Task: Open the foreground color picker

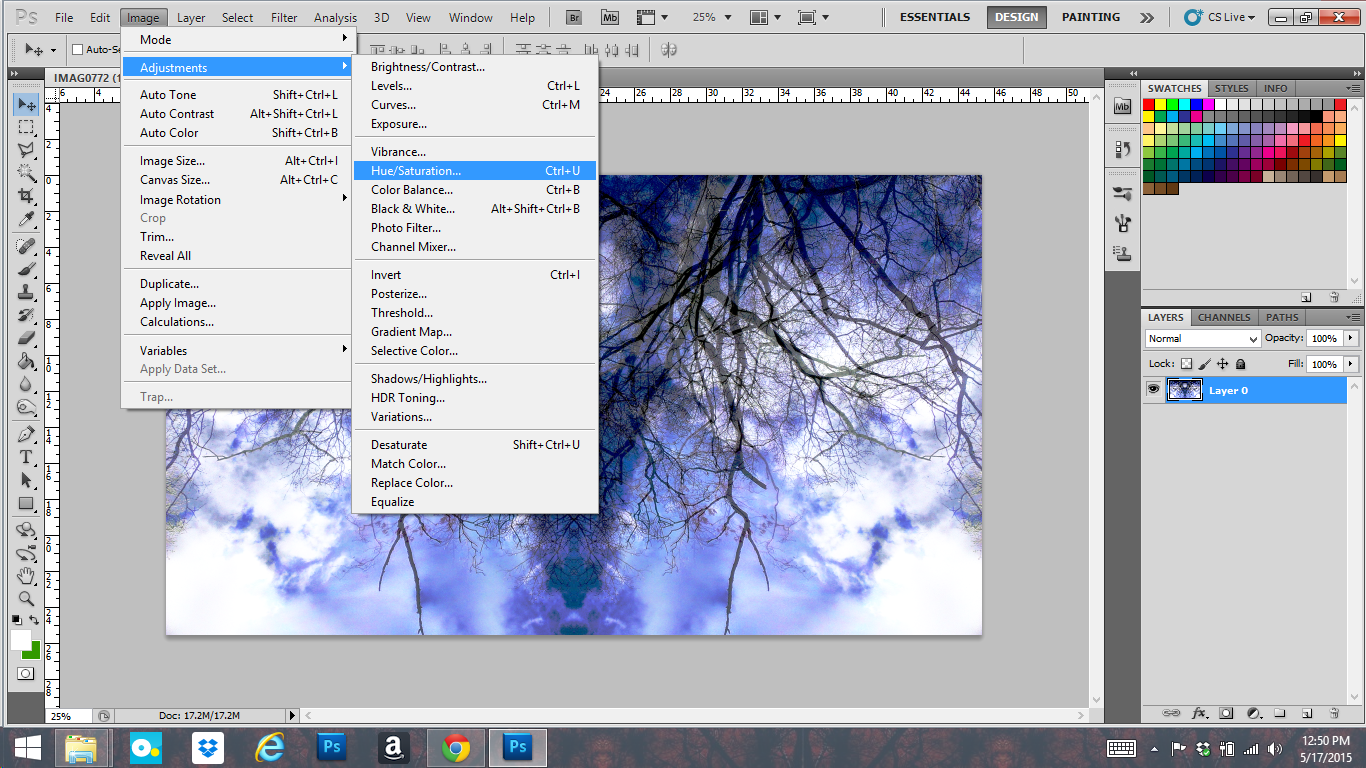Action: click(x=20, y=639)
